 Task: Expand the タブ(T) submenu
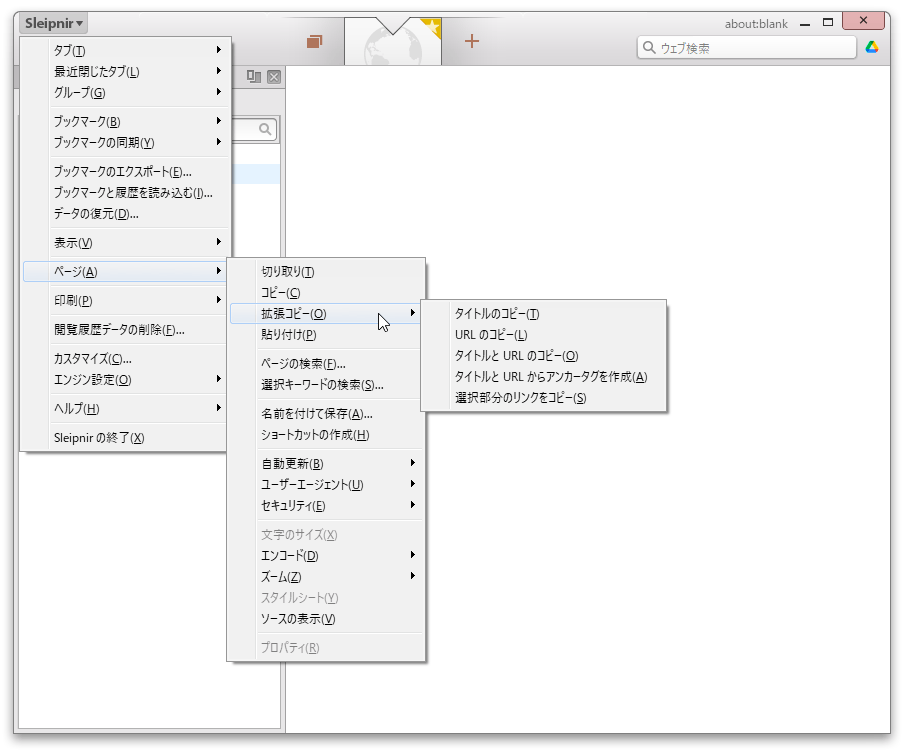click(126, 51)
